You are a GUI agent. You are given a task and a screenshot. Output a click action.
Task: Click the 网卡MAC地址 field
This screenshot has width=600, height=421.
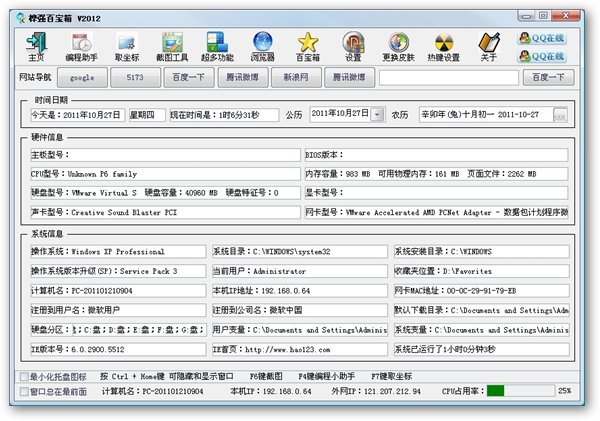tap(482, 290)
